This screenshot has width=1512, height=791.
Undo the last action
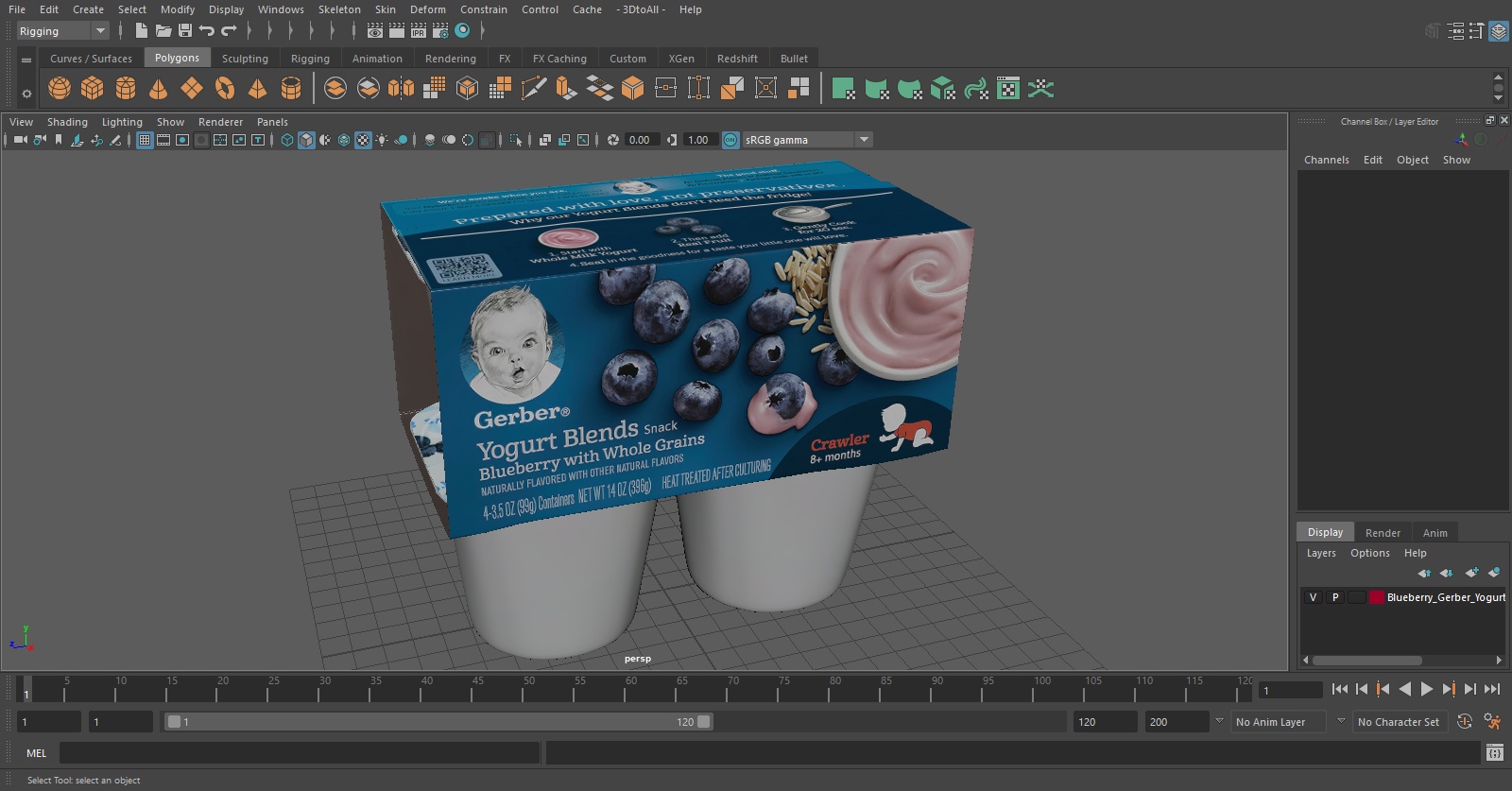(x=207, y=31)
